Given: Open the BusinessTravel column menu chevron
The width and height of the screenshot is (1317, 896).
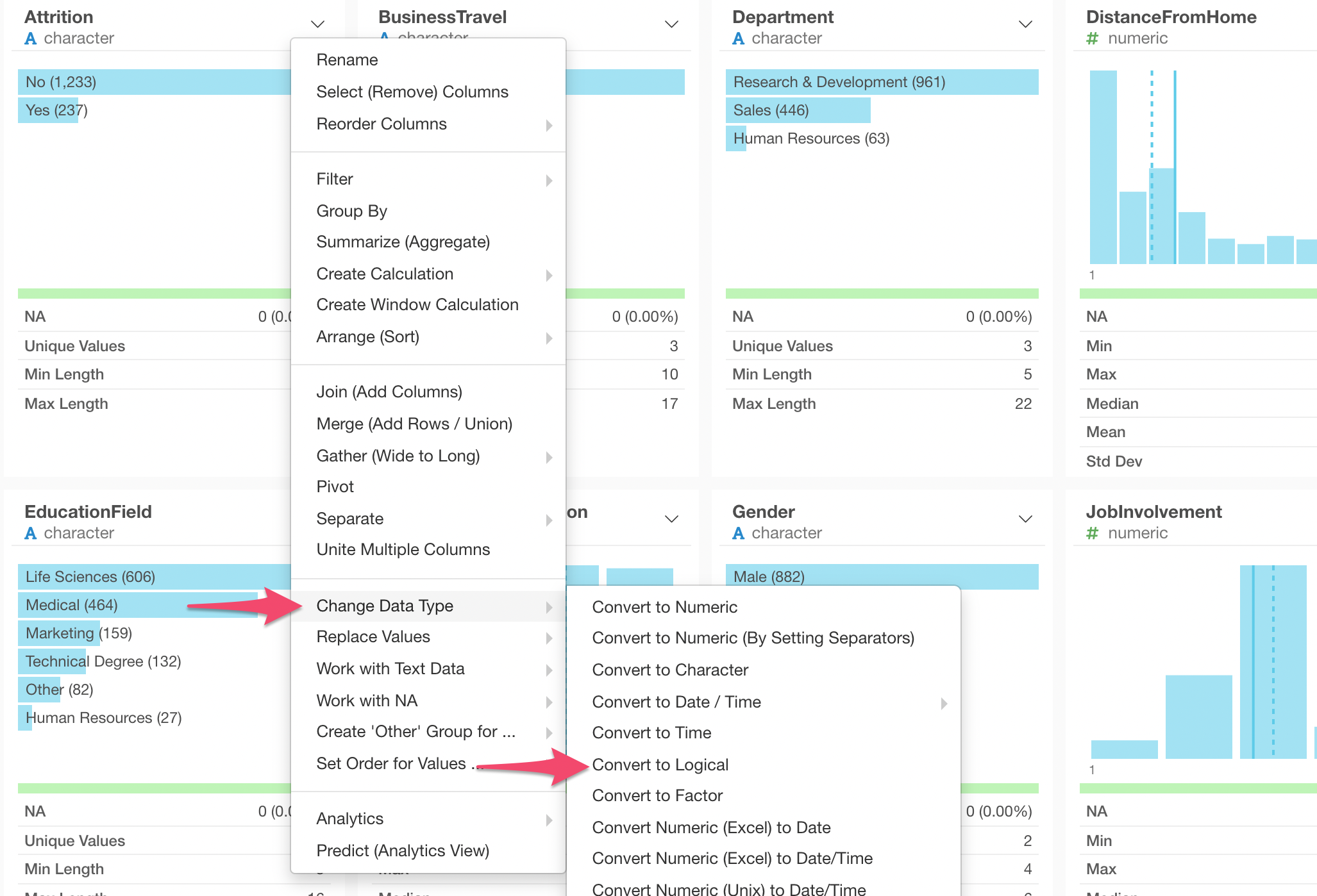Looking at the screenshot, I should tap(671, 24).
